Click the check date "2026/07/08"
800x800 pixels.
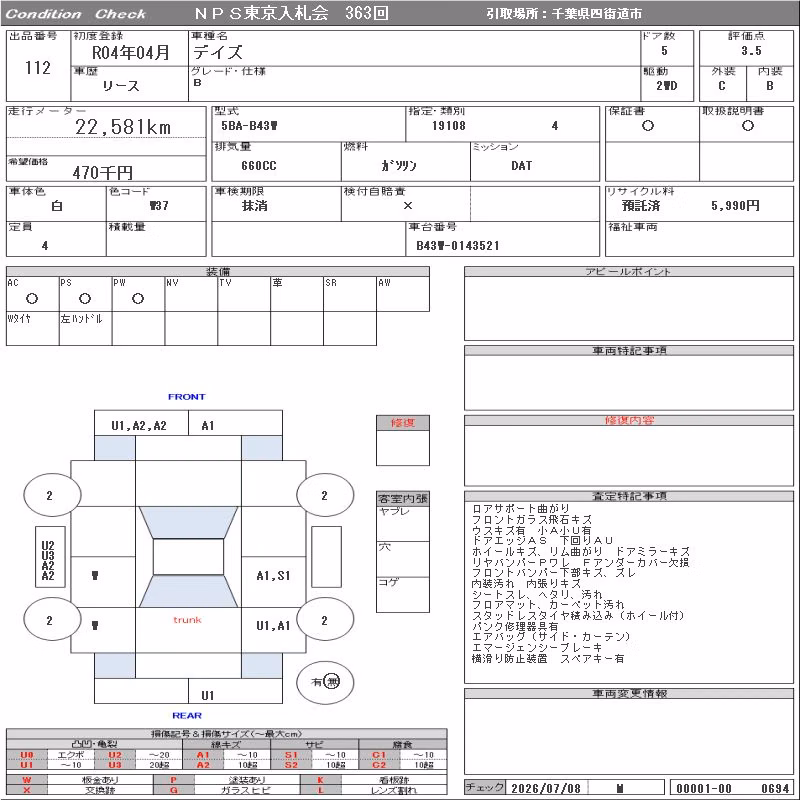click(x=546, y=788)
